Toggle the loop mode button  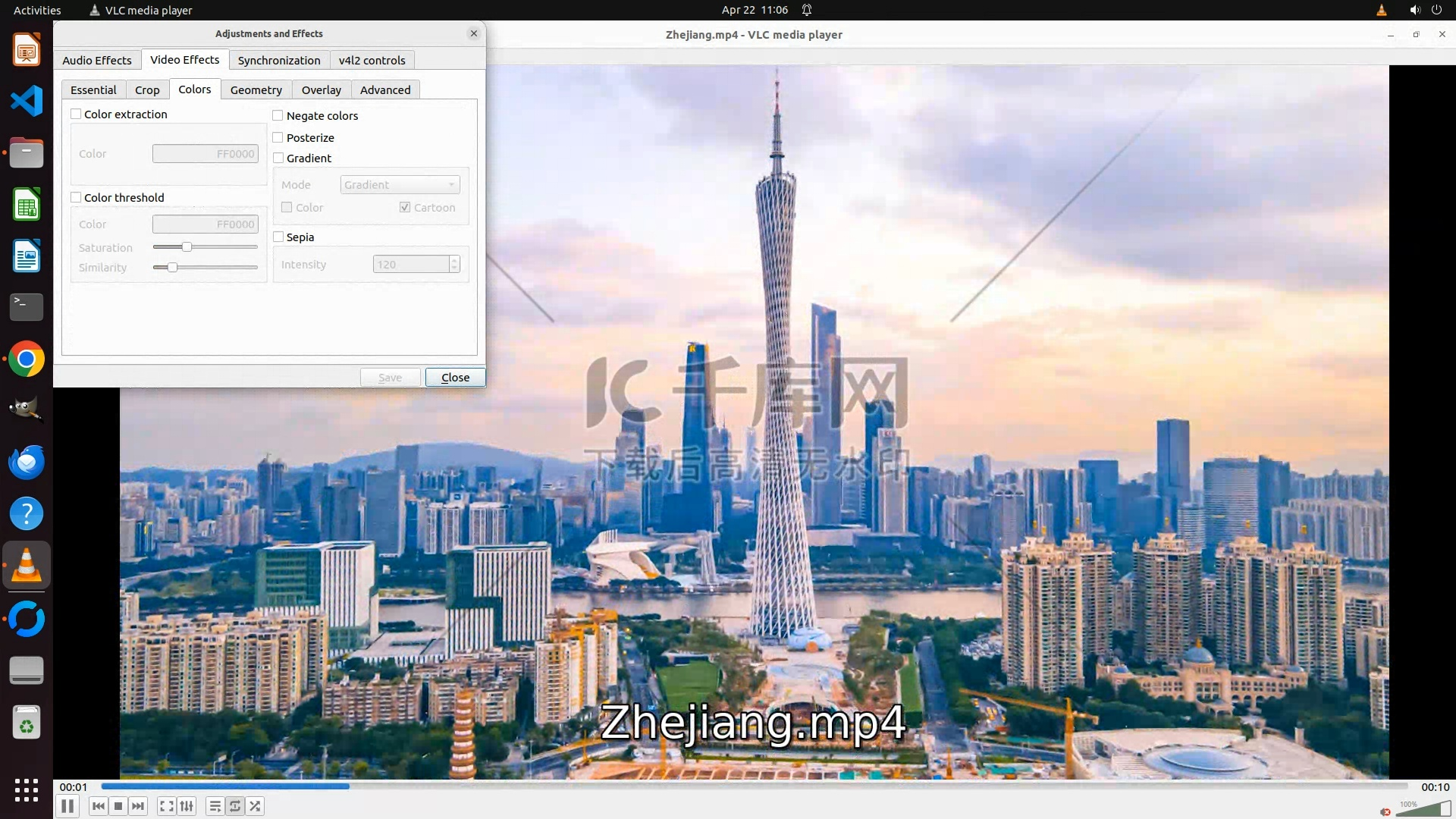coord(235,806)
